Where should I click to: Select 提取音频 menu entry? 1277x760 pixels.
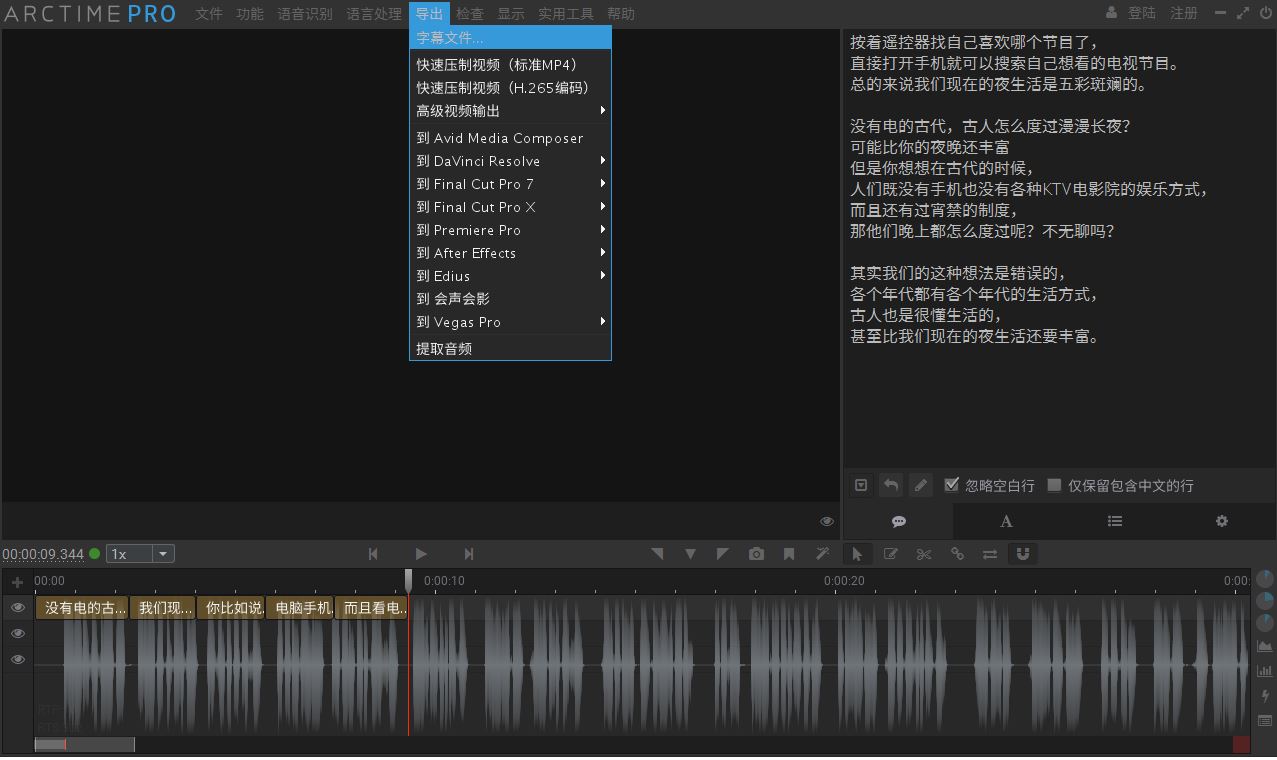tap(510, 349)
